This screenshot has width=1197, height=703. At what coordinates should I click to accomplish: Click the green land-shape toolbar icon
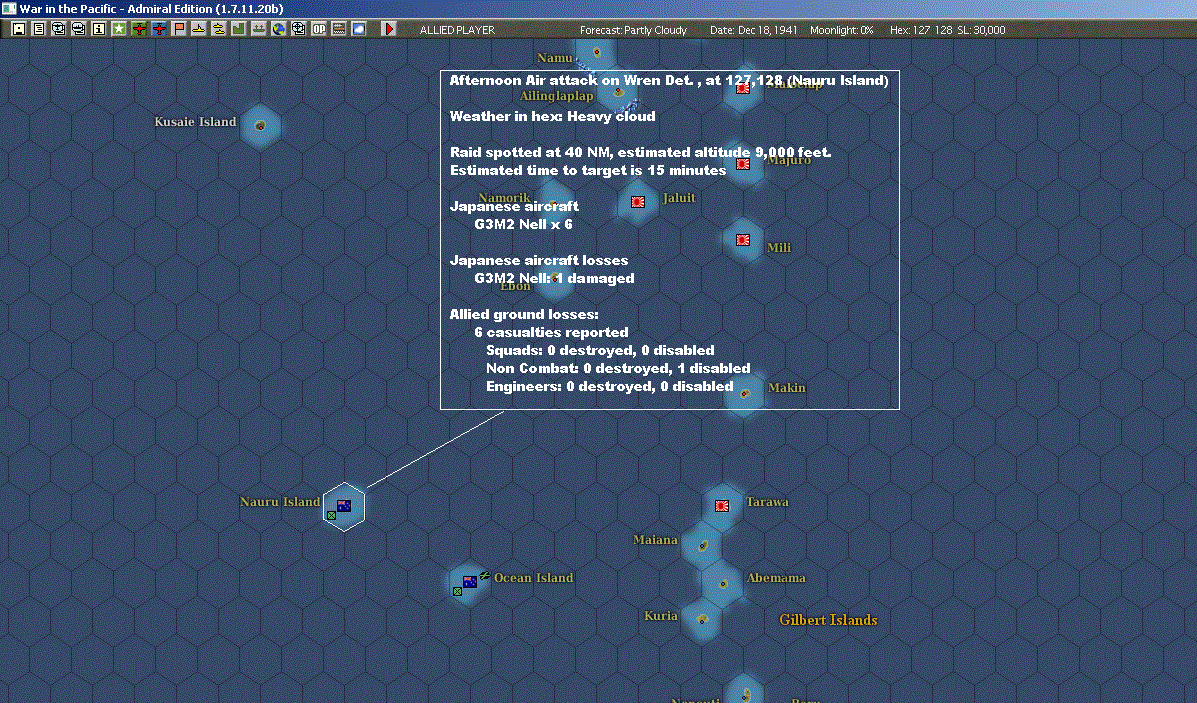[238, 29]
